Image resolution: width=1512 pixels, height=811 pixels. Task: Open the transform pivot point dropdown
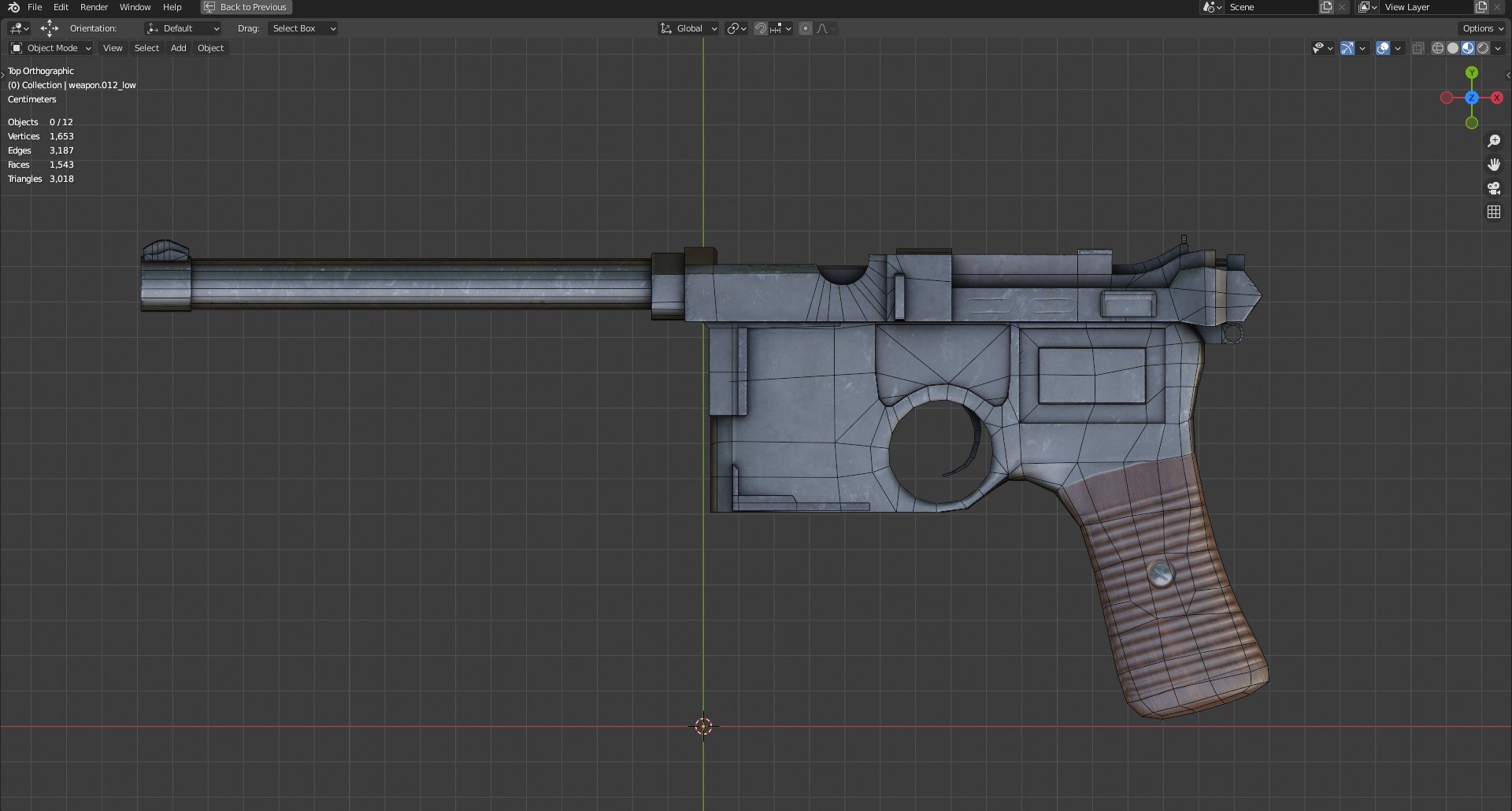[x=736, y=28]
